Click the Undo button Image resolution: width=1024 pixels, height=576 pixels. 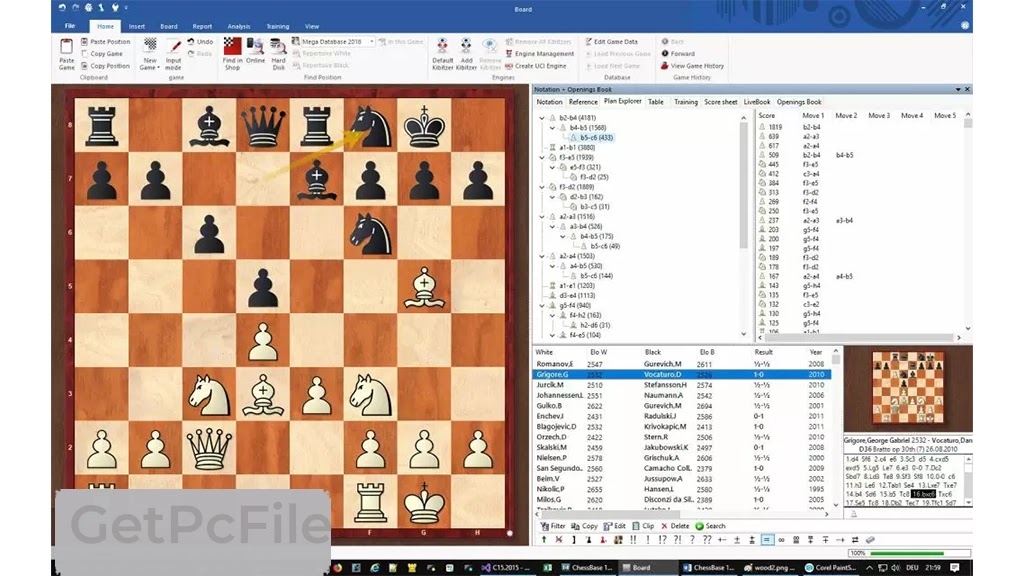coord(200,41)
